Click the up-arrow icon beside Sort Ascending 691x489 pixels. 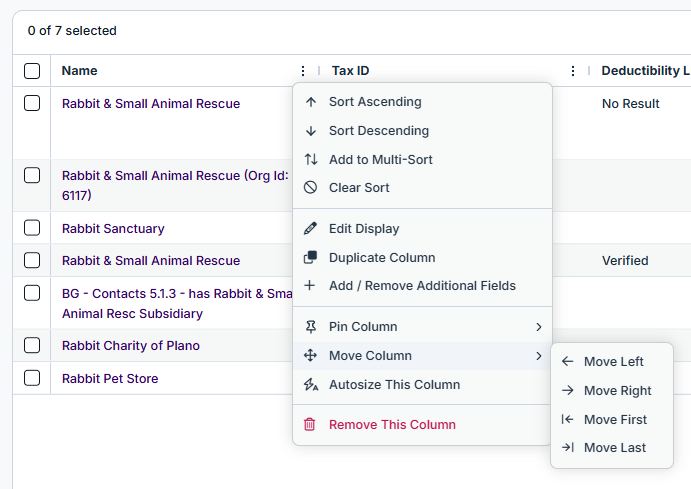[311, 102]
